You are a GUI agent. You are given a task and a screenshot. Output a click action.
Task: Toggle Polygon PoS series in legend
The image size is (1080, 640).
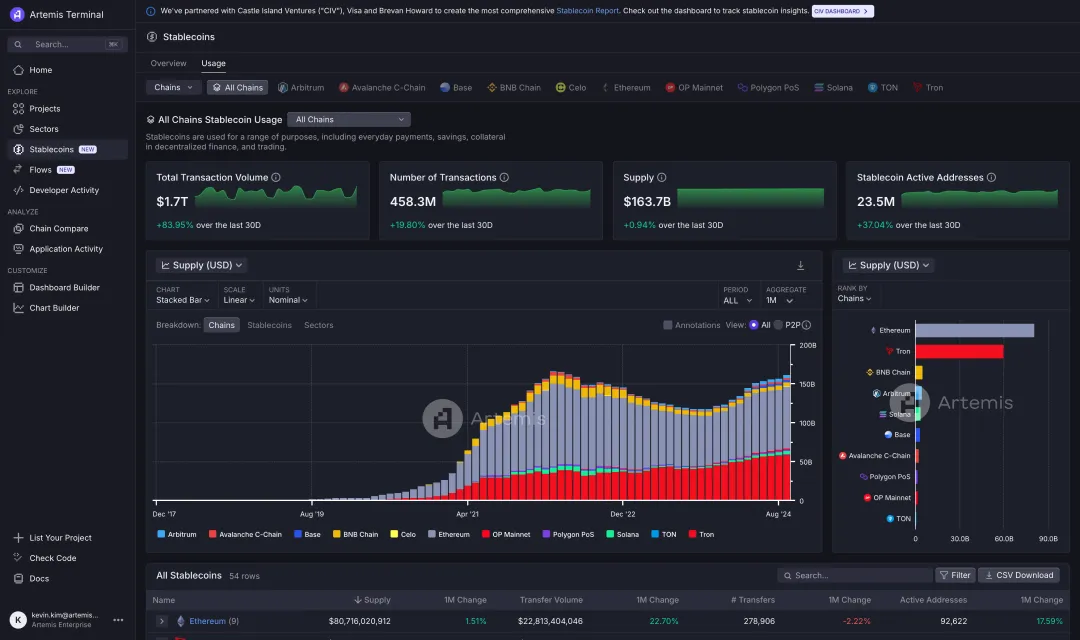click(x=568, y=535)
